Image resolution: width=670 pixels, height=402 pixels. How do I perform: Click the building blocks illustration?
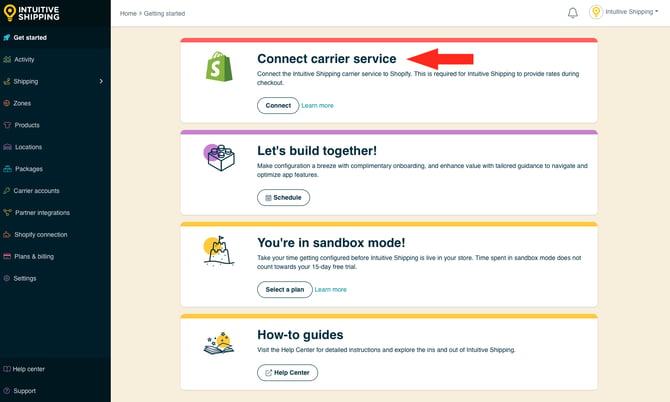(219, 157)
